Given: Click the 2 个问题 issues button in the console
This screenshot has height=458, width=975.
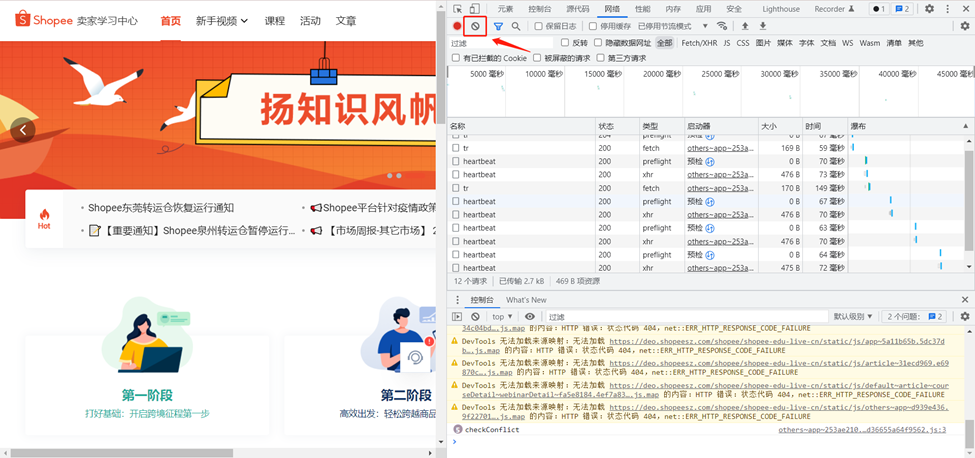Looking at the screenshot, I should point(914,316).
